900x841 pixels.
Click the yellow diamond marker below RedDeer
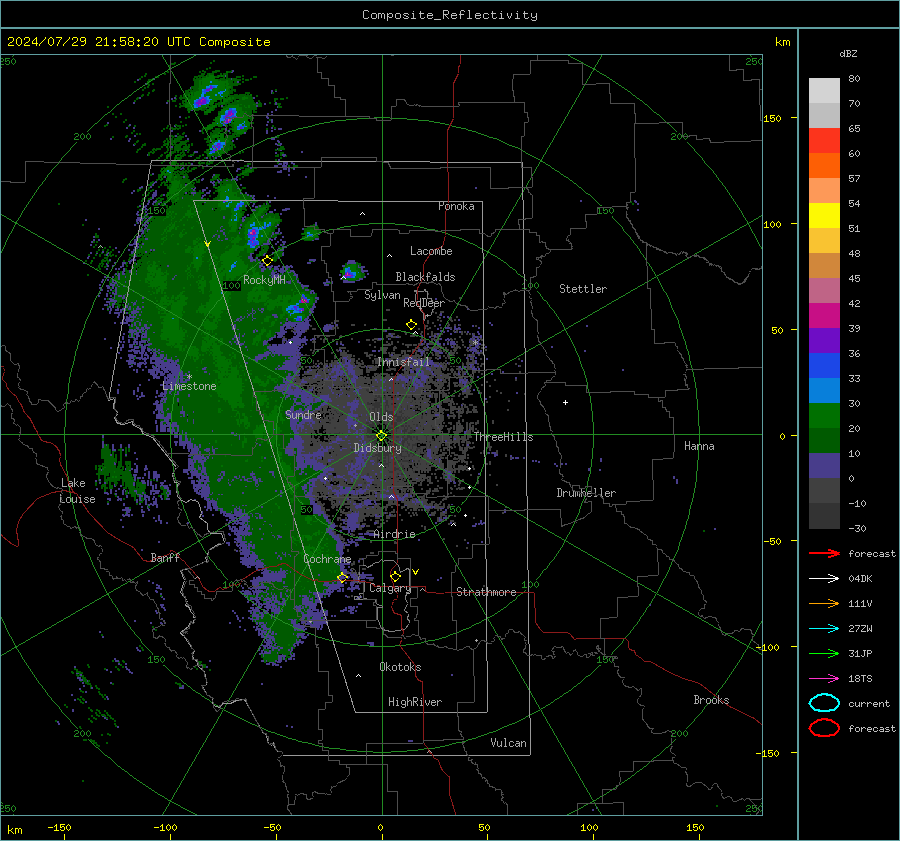[411, 325]
